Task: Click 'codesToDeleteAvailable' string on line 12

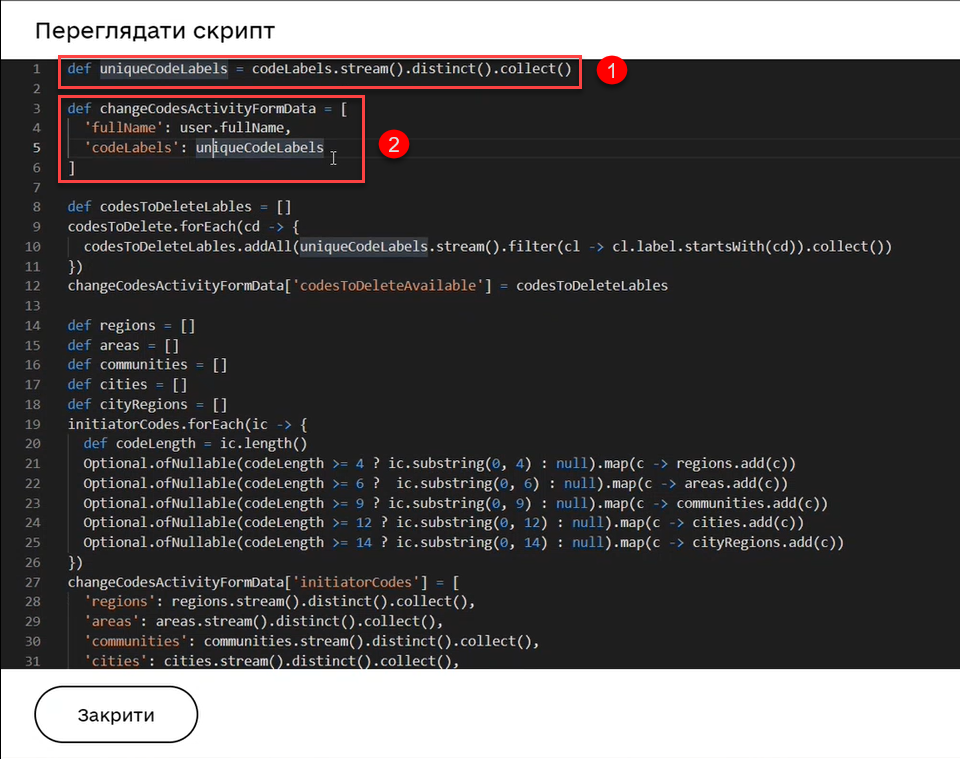Action: [388, 286]
